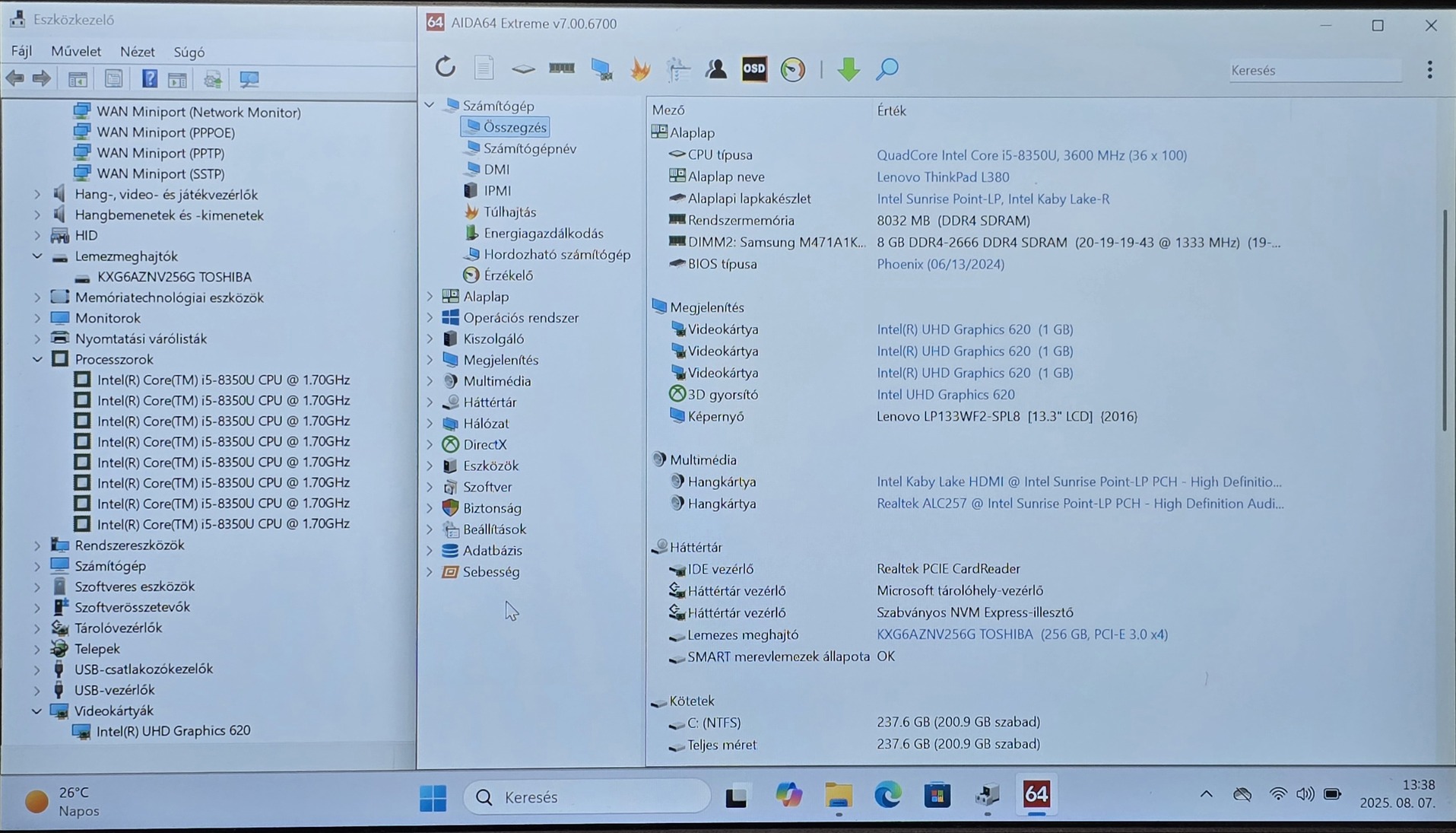Expand USB-vezérlők node
The image size is (1456, 833).
pos(37,690)
